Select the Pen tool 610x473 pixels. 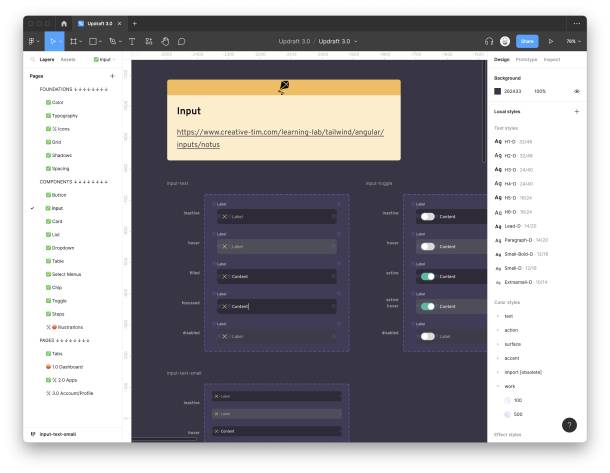[x=113, y=41]
